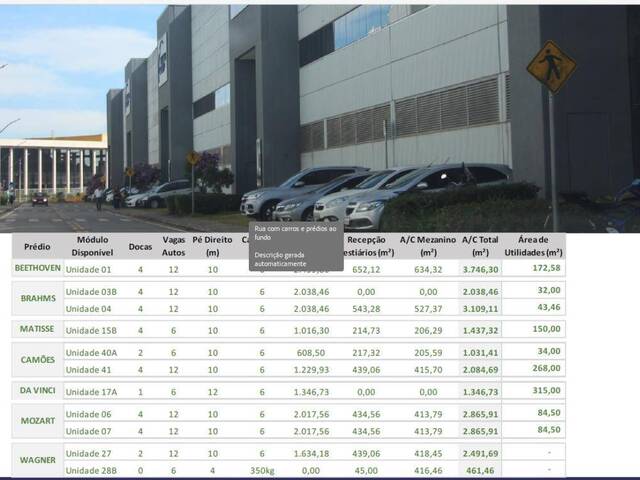This screenshot has height=480, width=640.
Task: Click the building photo at top
Action: 320,110
